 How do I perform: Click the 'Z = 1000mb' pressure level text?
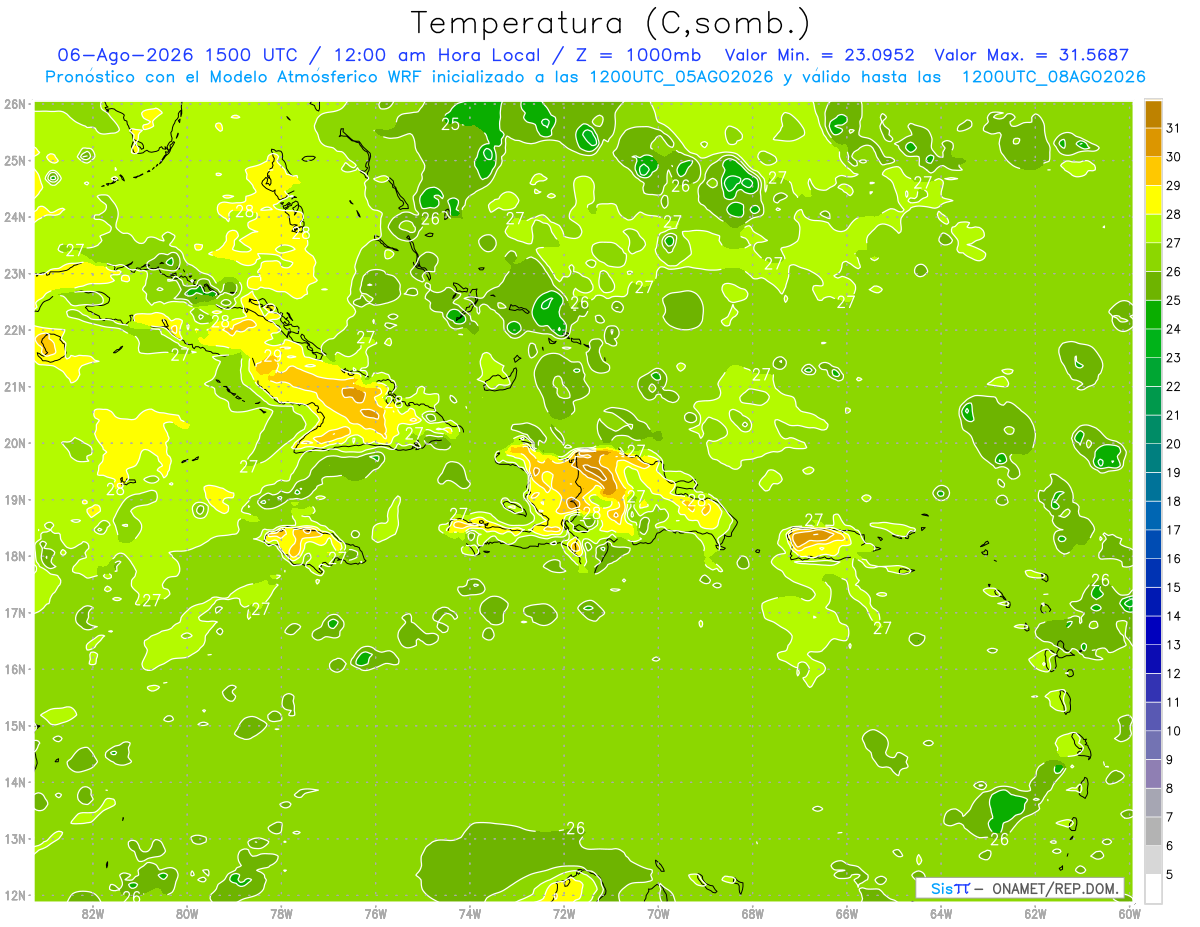637,55
